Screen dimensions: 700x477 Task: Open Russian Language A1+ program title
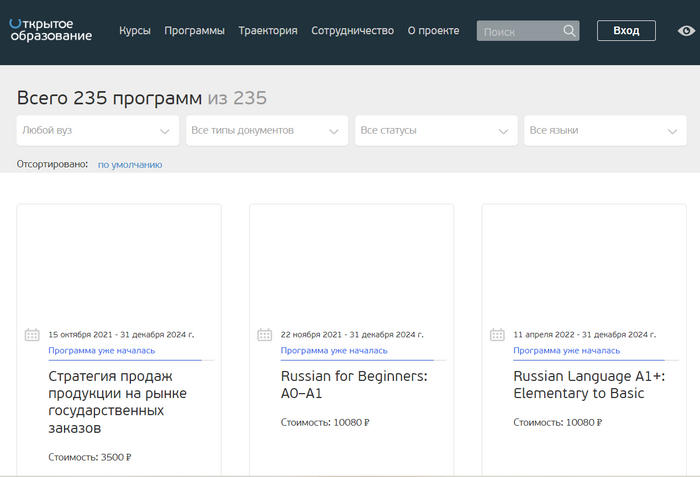[588, 385]
